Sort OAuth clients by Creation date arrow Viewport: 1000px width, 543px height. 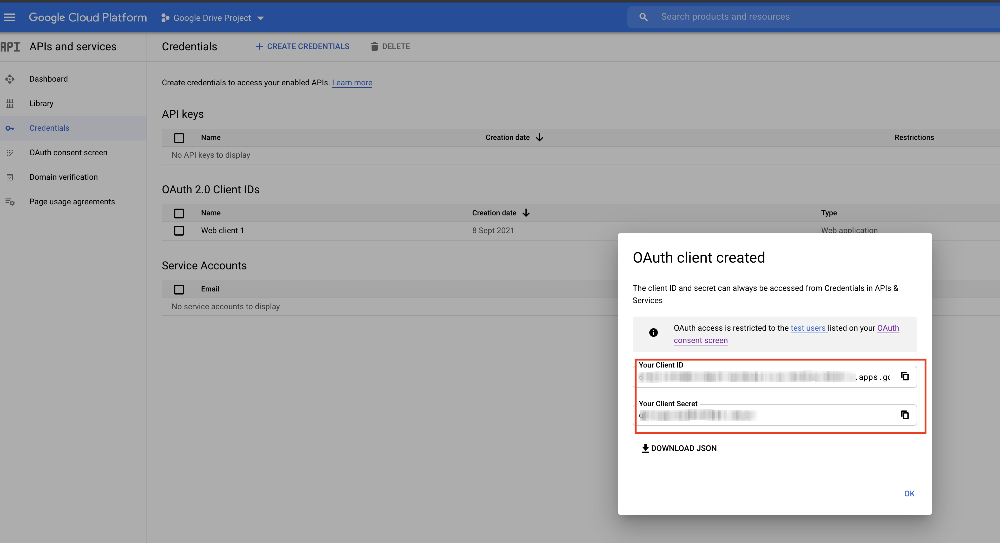coord(526,212)
